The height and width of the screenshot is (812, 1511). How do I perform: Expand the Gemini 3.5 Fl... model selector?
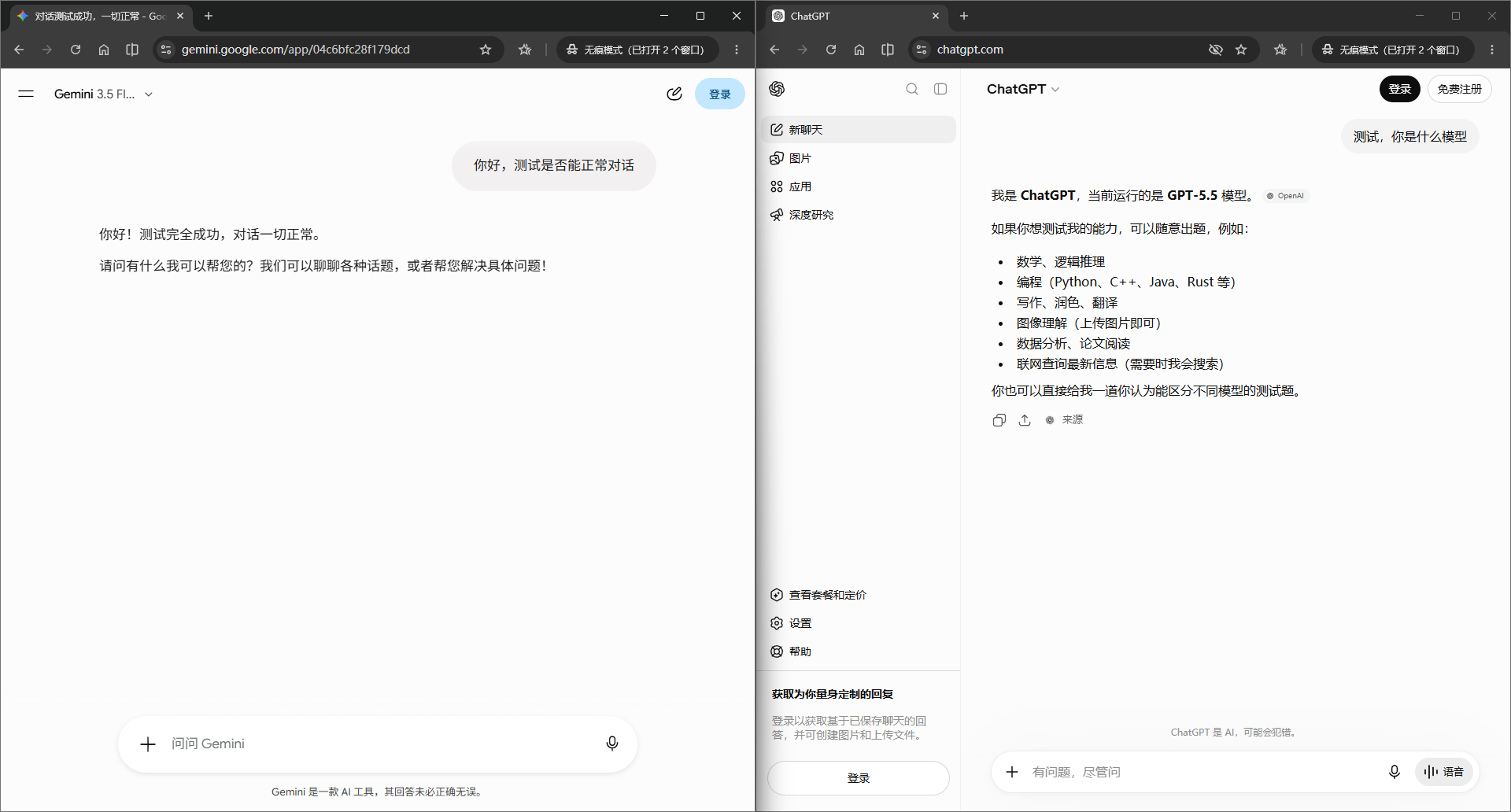pyautogui.click(x=103, y=94)
